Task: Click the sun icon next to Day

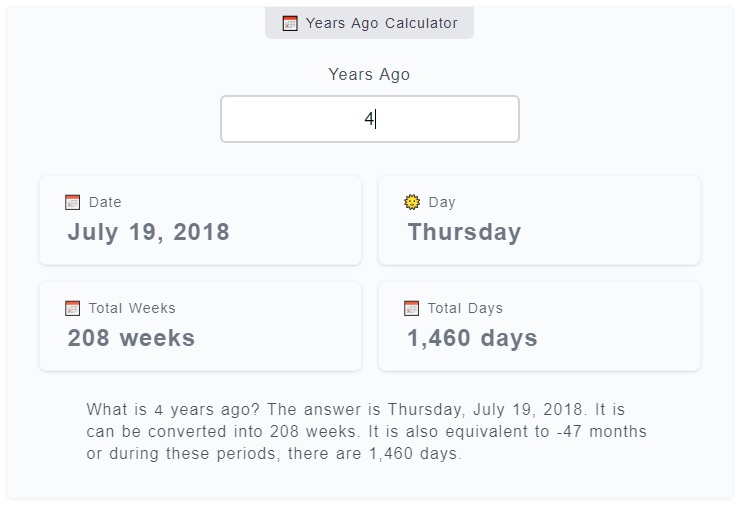Action: pyautogui.click(x=412, y=202)
